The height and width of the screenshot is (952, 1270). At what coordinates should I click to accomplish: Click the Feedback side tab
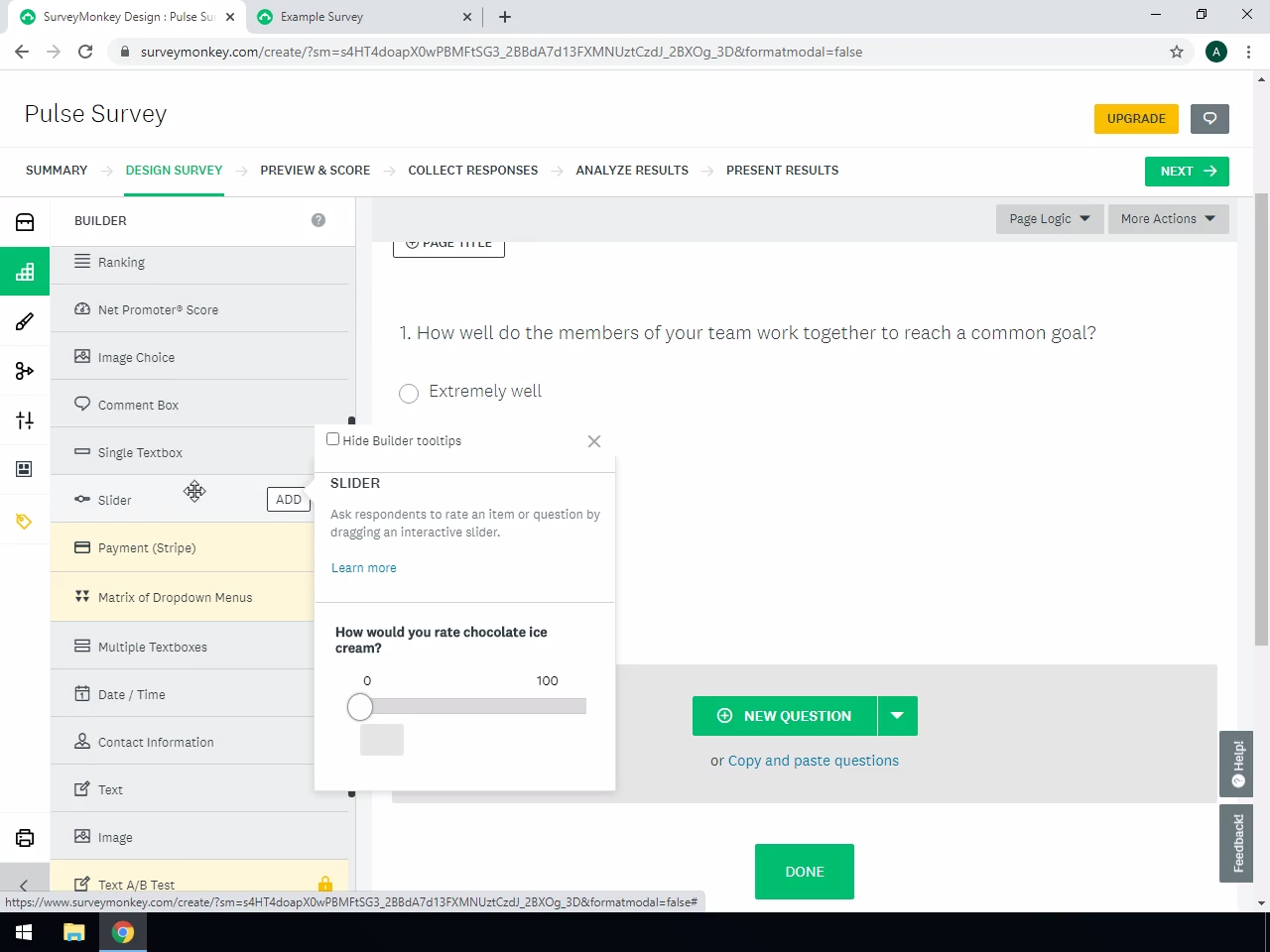(x=1238, y=843)
